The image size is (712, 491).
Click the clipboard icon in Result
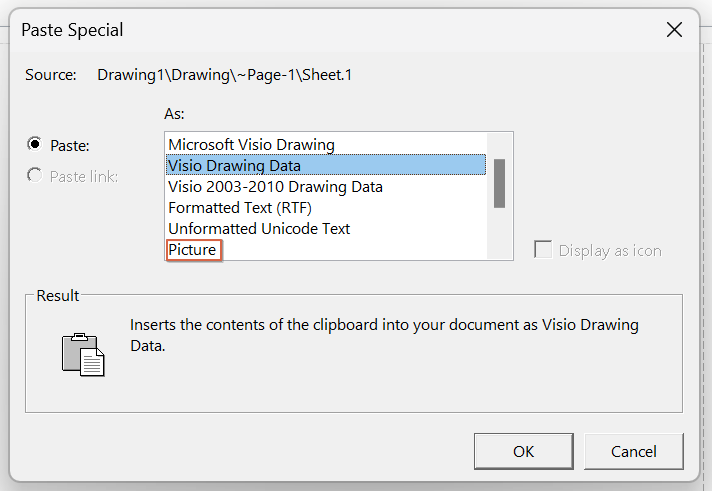pos(83,355)
